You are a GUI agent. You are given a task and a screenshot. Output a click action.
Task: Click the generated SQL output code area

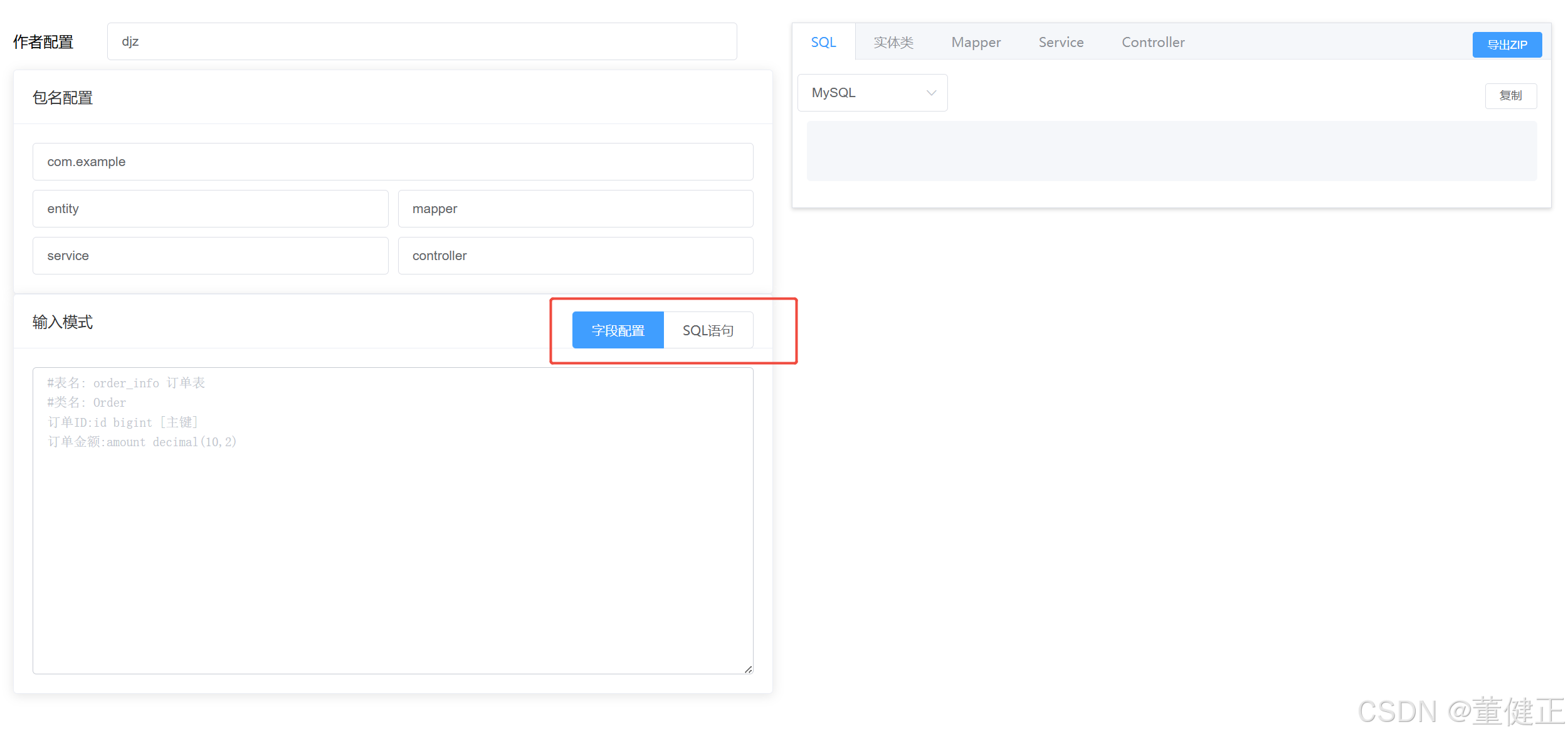[1171, 151]
